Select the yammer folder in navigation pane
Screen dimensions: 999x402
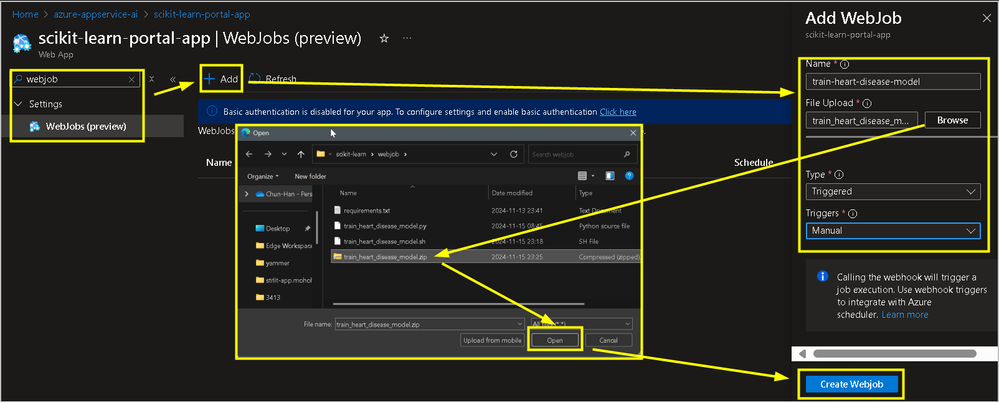click(273, 262)
